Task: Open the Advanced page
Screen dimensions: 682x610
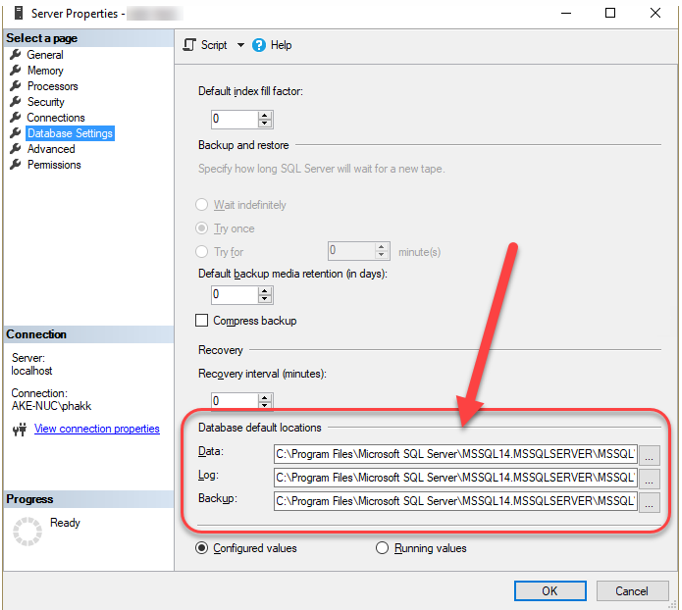Action: [x=51, y=149]
